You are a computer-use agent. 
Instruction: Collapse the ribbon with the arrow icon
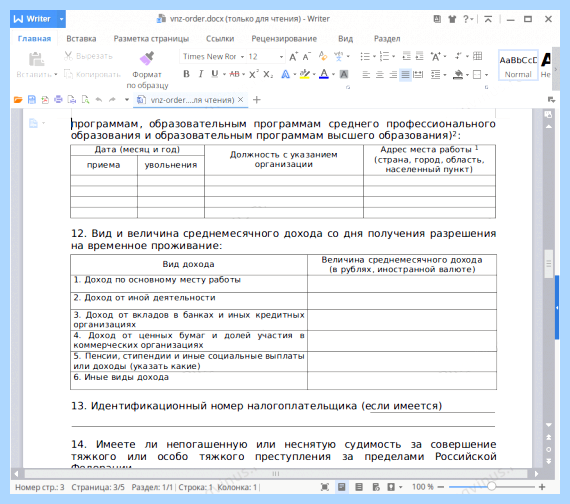(488, 19)
